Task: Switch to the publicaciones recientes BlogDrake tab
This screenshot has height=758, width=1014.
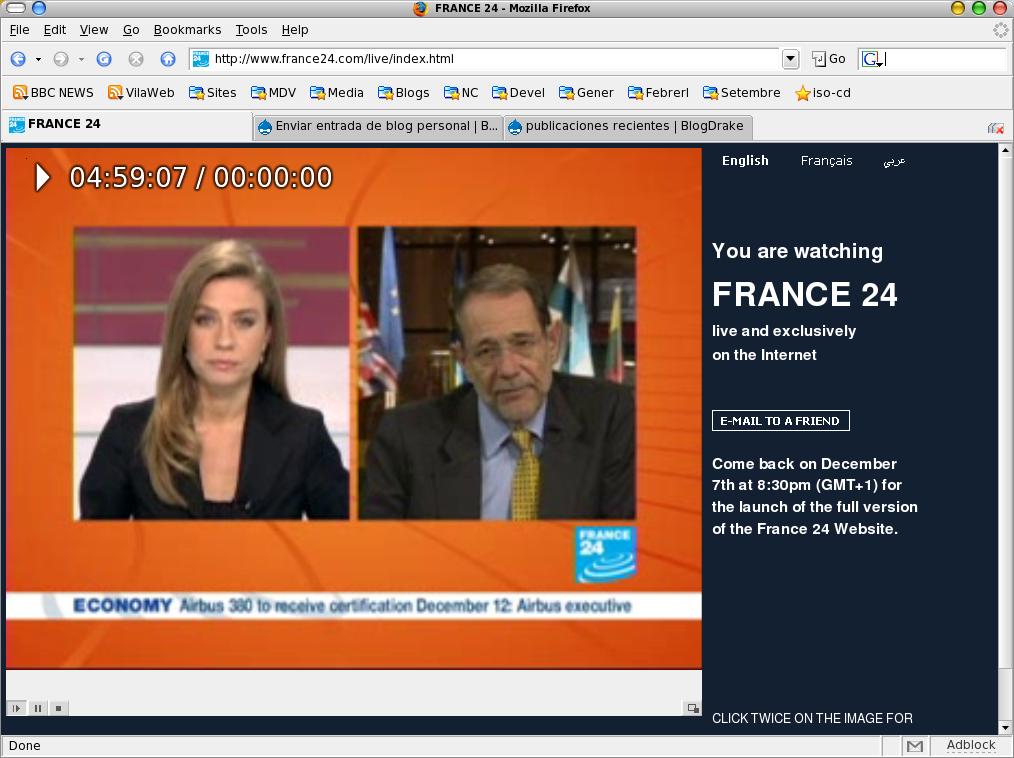Action: [x=627, y=126]
